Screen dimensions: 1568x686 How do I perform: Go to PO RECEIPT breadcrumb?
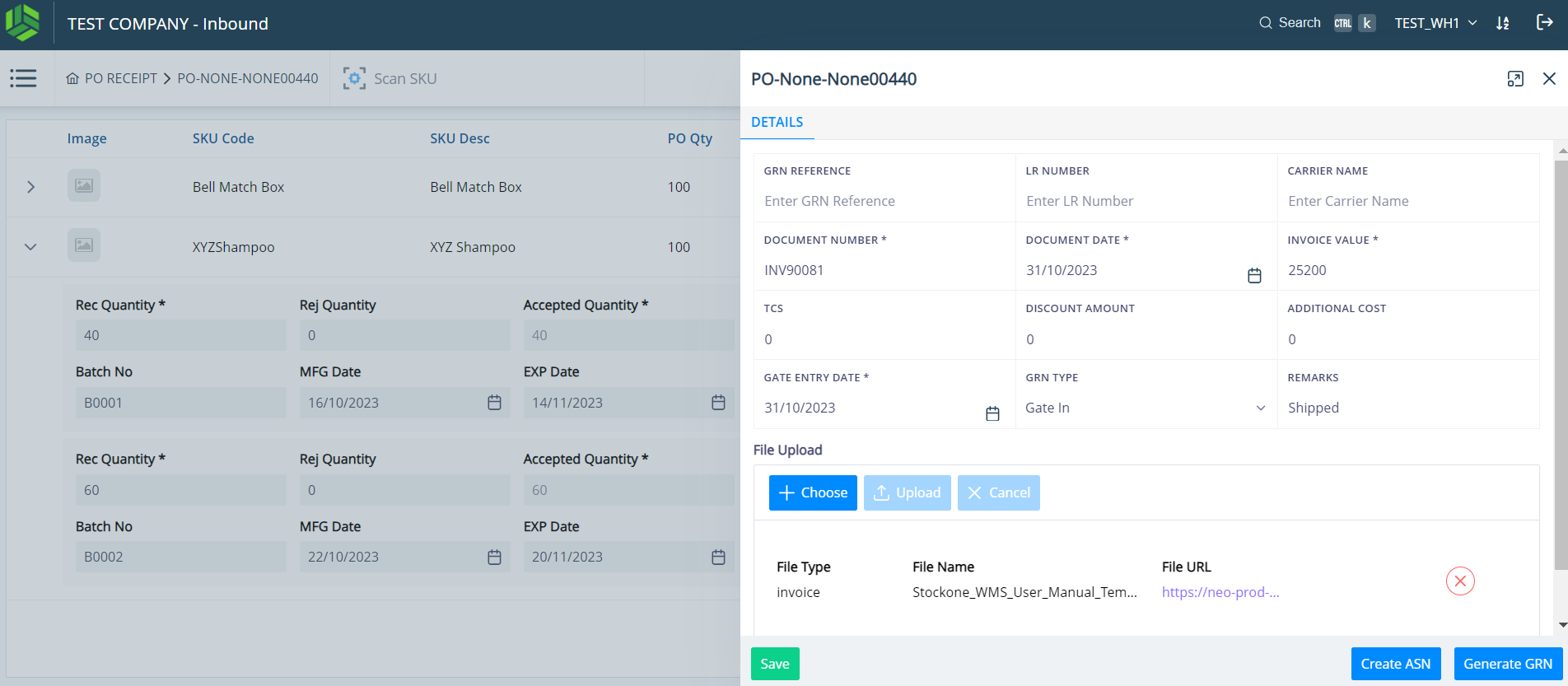120,78
